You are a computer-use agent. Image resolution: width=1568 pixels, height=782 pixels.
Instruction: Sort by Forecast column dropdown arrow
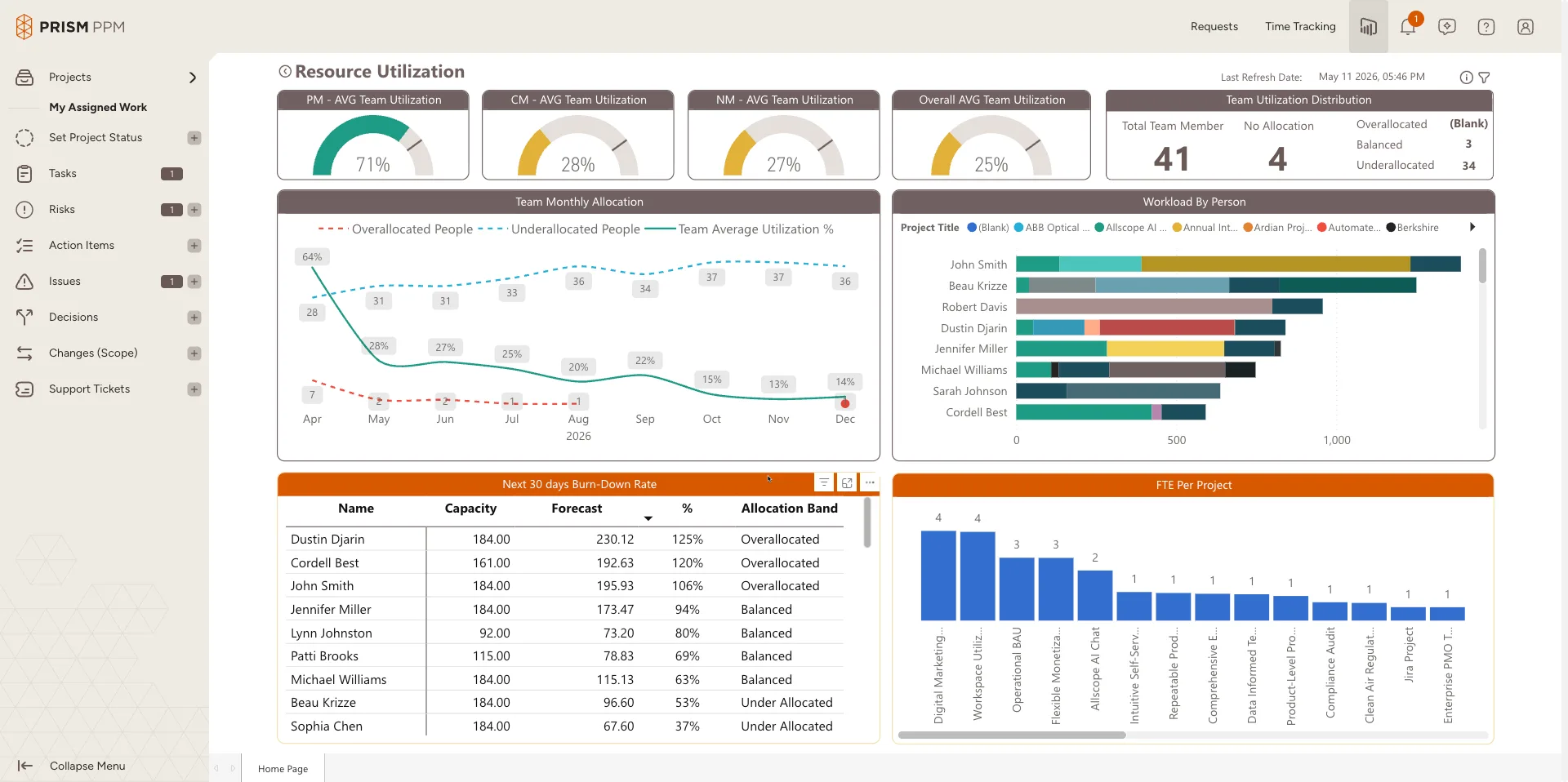(x=648, y=518)
